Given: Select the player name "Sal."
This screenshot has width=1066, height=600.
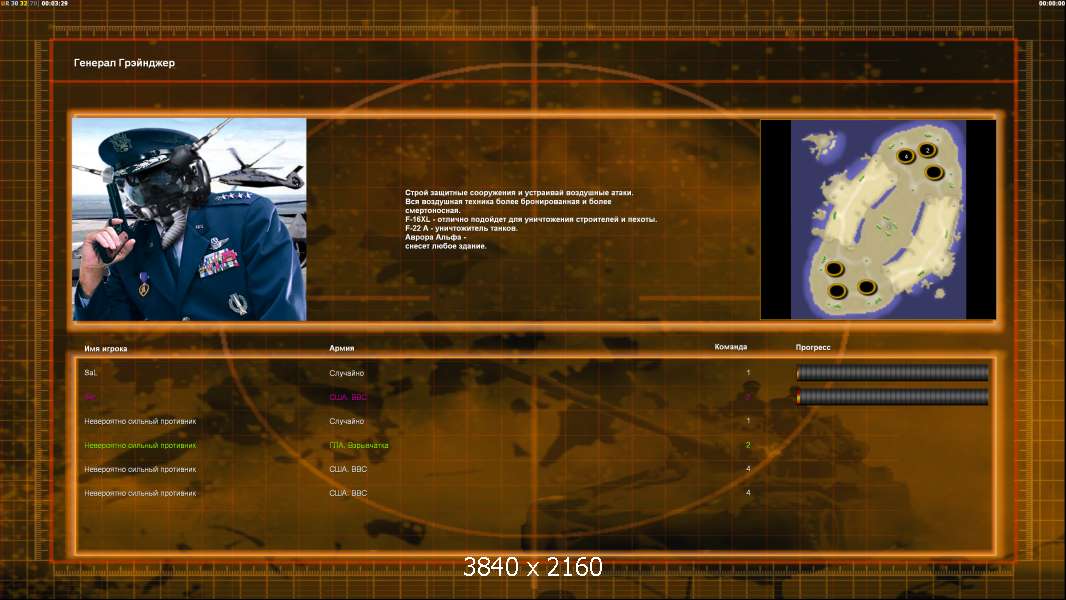Looking at the screenshot, I should pos(90,373).
